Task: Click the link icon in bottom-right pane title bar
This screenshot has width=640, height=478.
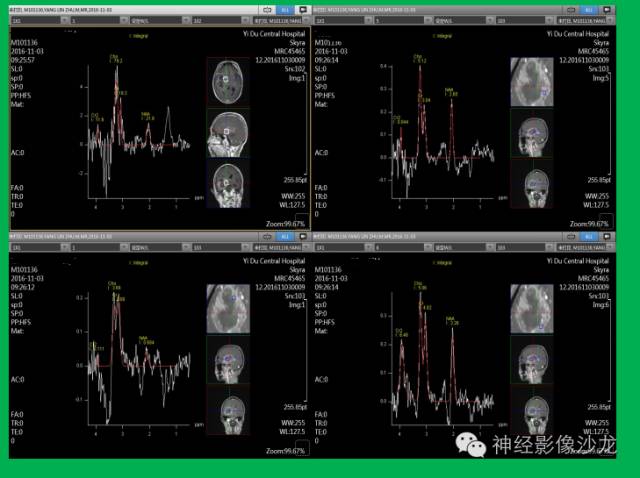Action: click(x=571, y=237)
